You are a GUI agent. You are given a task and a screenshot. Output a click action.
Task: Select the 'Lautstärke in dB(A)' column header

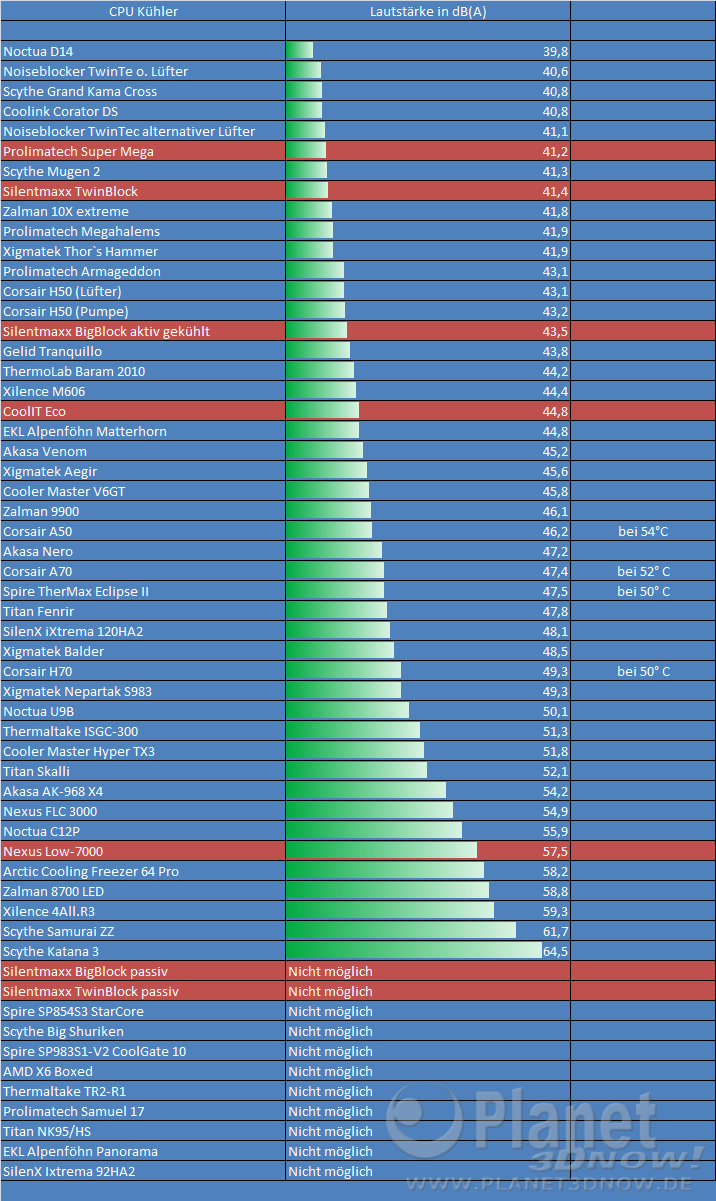[x=427, y=11]
